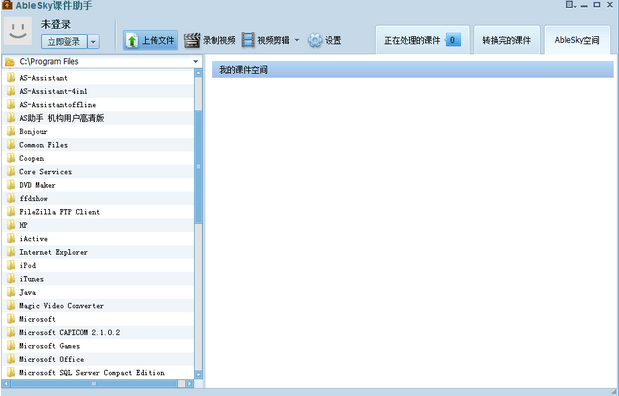
Task: Click the folder icon beside iTunes
Action: point(11,279)
